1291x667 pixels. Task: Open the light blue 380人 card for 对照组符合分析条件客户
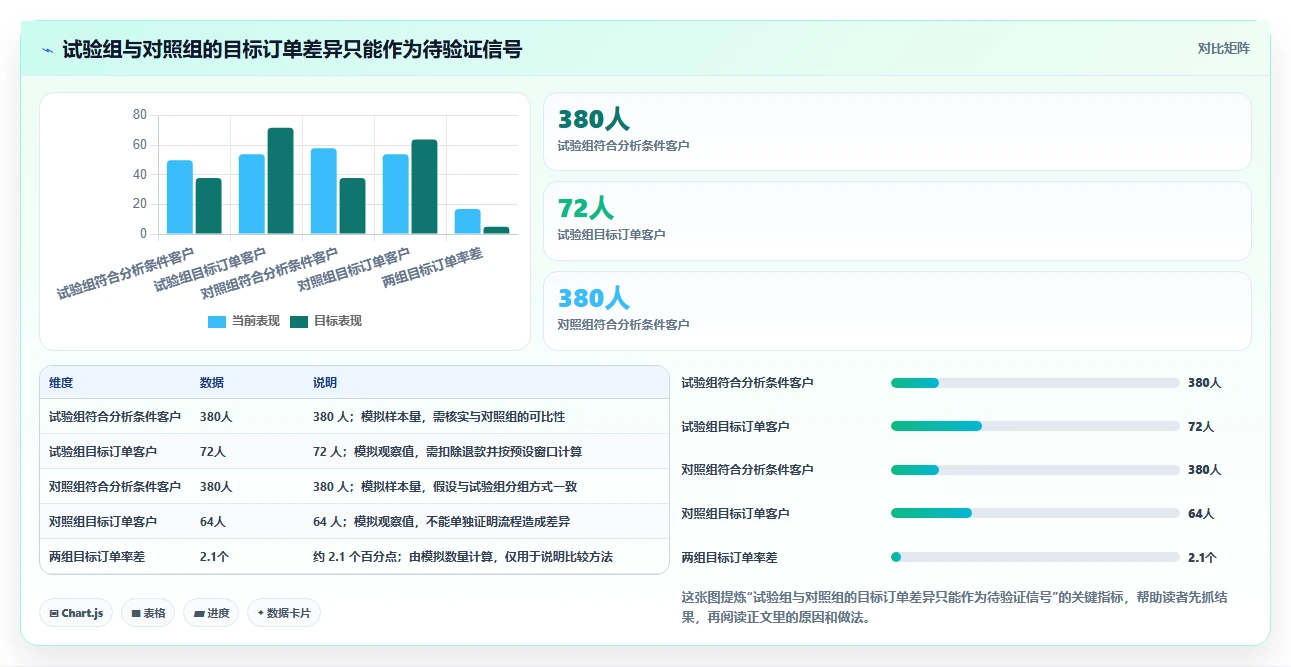(x=897, y=311)
